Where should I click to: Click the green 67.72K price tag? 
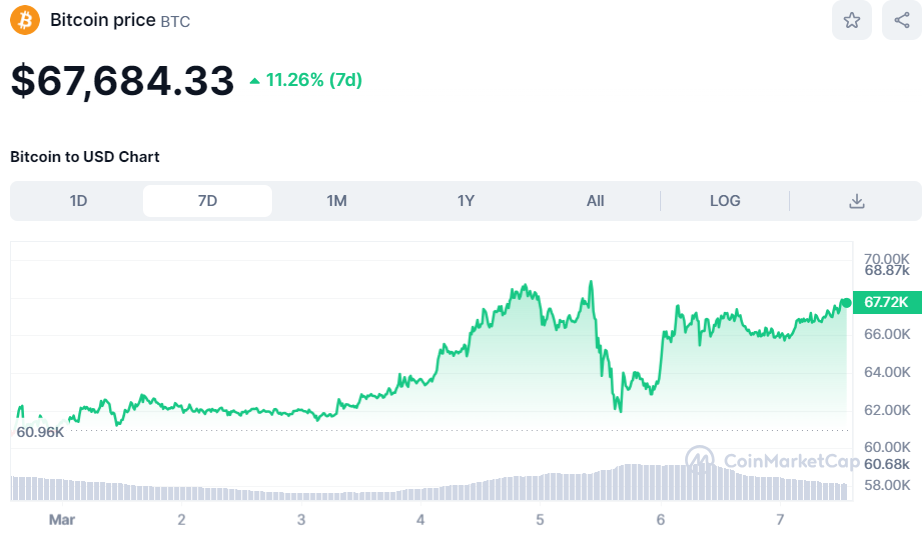coord(886,302)
